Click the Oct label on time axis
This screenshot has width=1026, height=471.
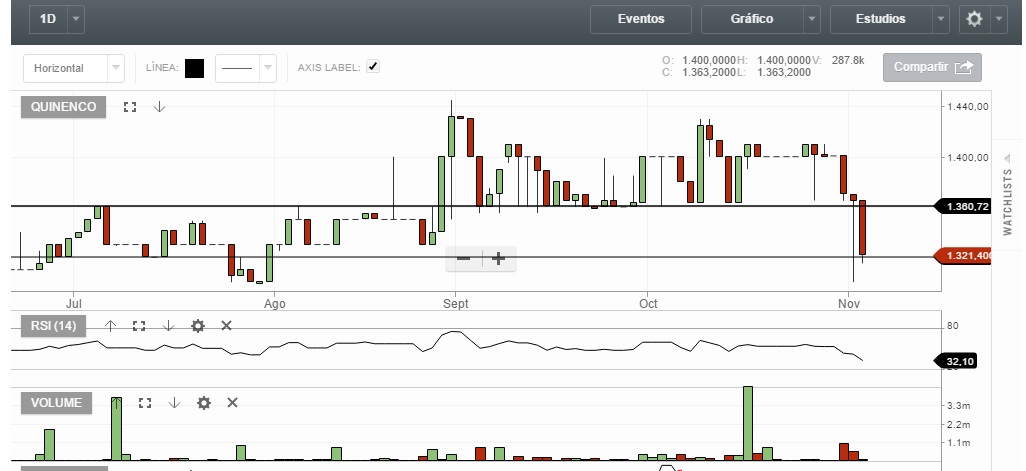click(x=648, y=304)
